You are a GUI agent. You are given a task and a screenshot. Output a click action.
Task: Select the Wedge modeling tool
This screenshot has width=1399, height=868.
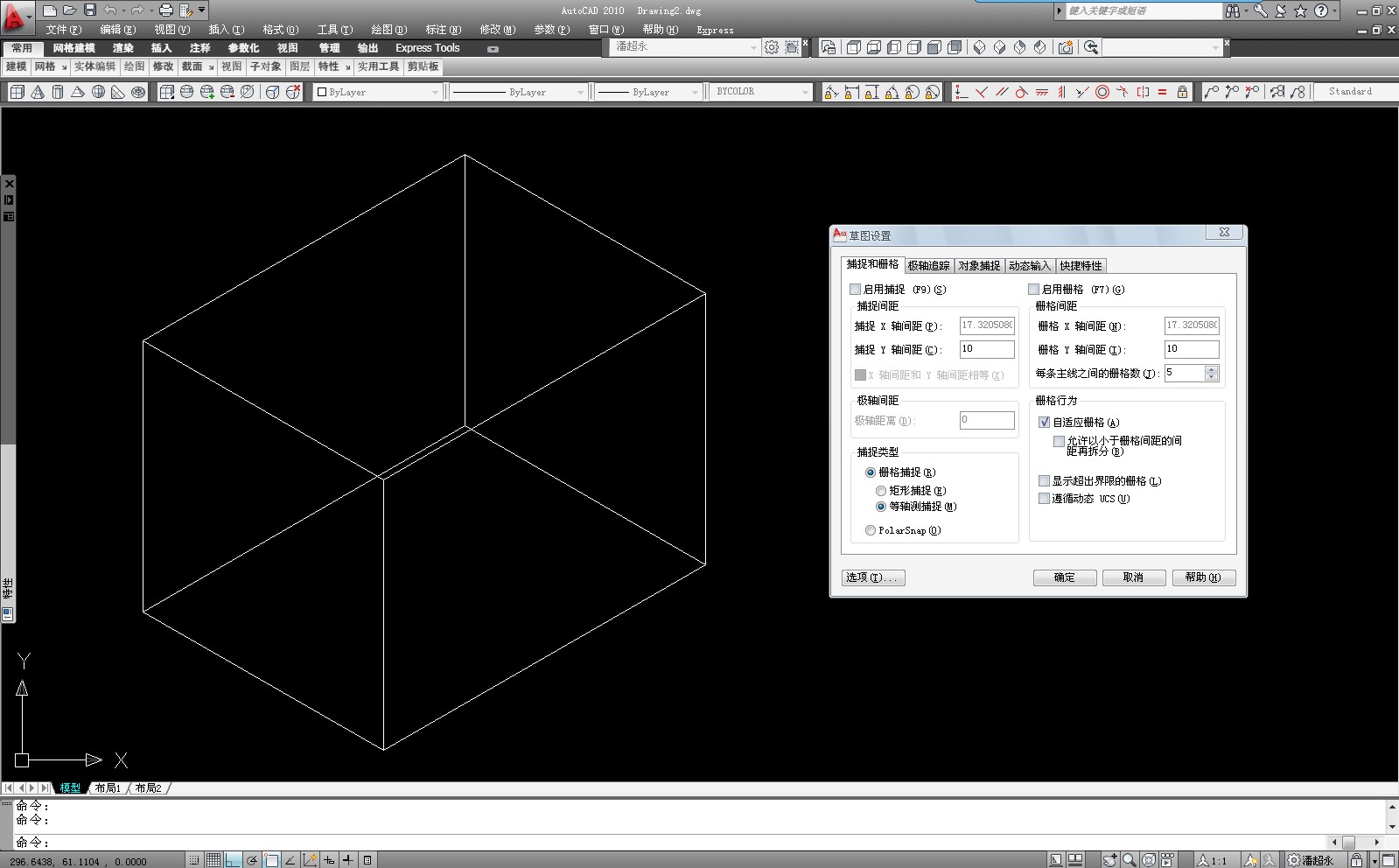[118, 92]
